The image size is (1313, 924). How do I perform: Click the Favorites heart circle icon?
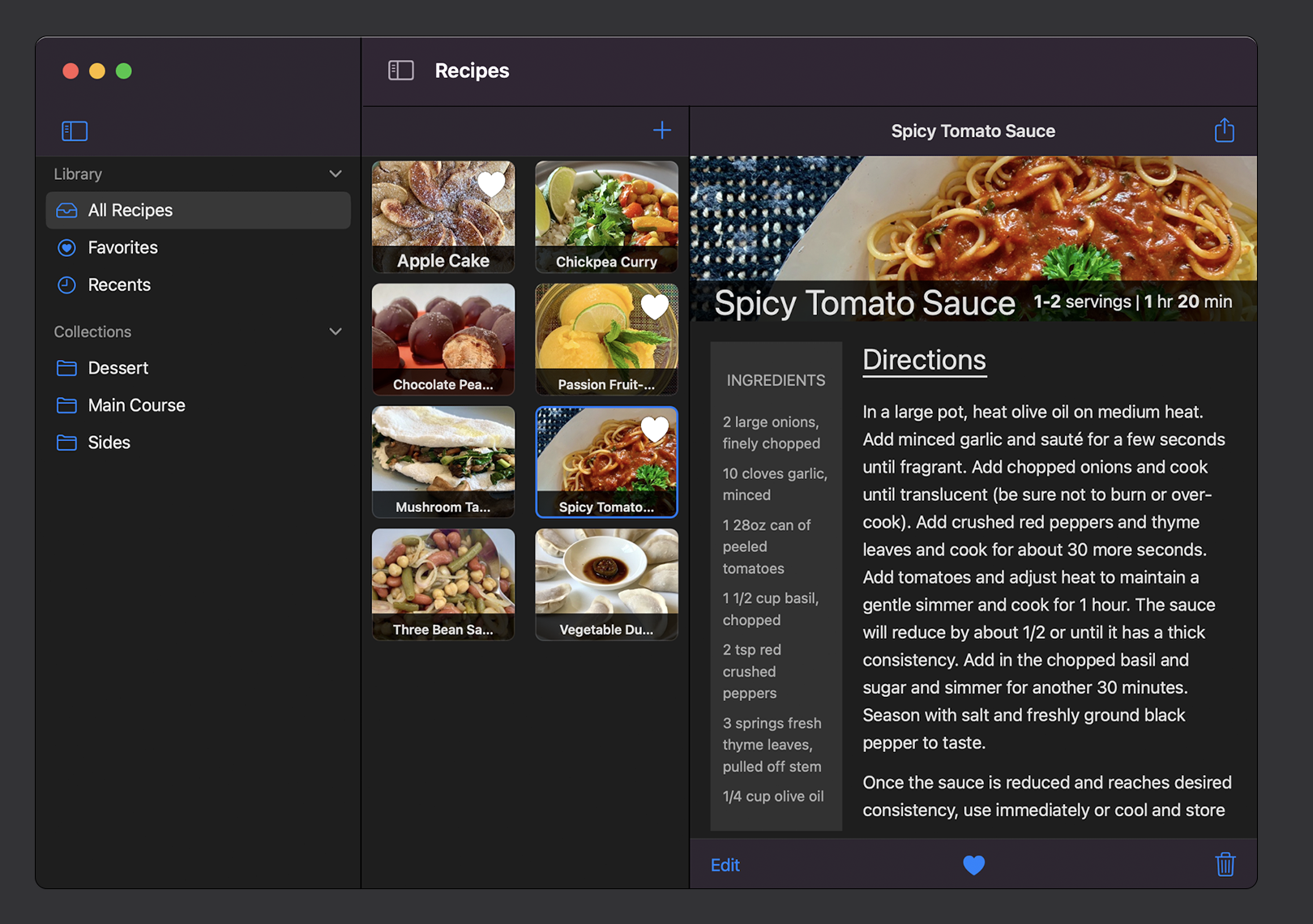coord(67,247)
